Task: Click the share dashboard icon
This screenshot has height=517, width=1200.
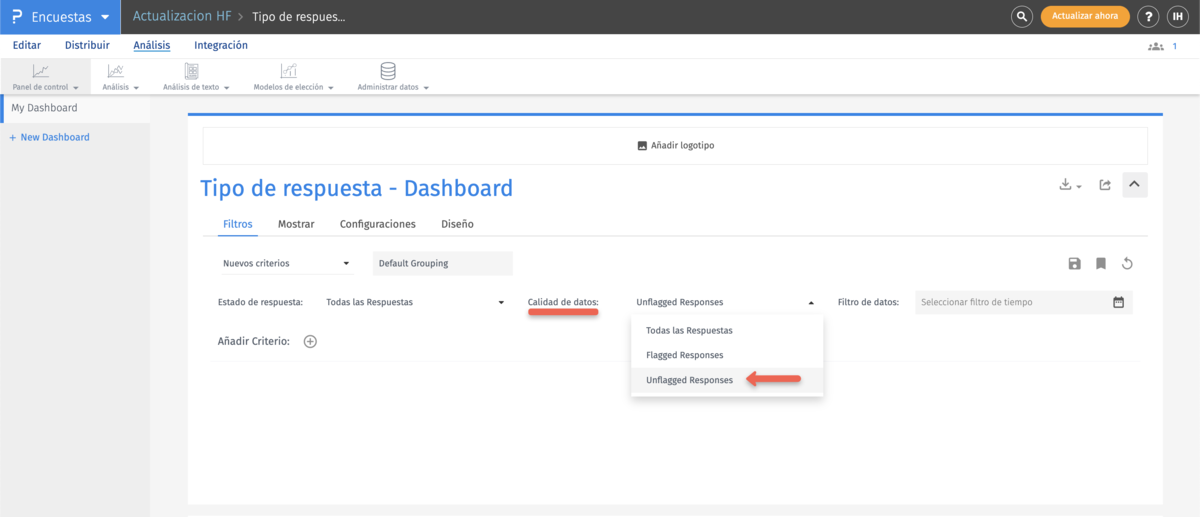Action: click(1105, 185)
